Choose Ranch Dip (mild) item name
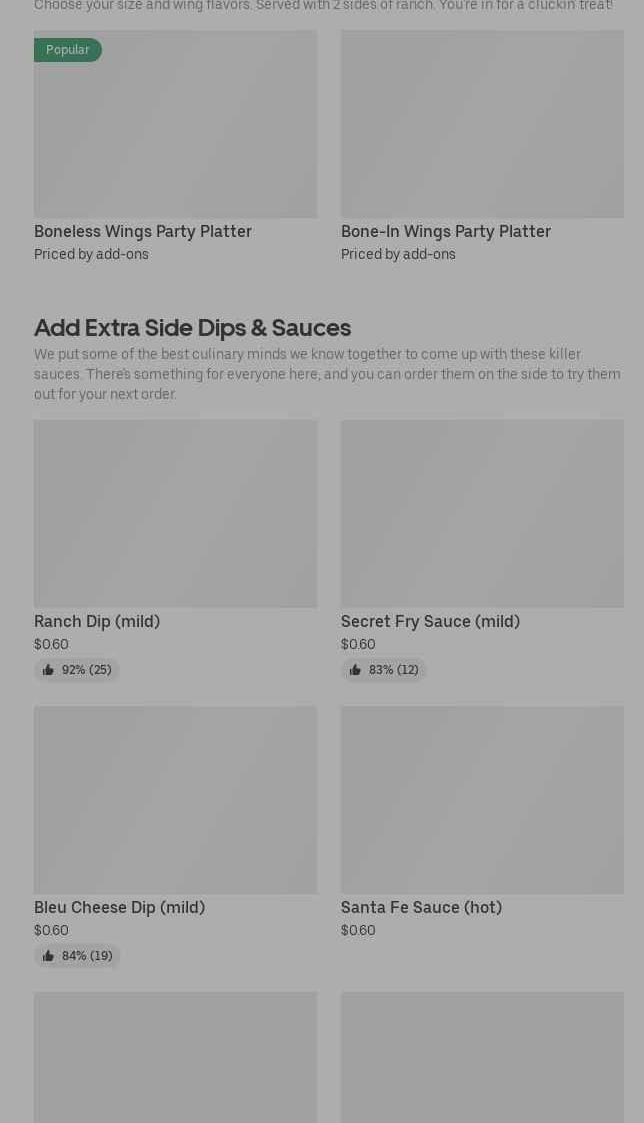The image size is (644, 1123). tap(97, 621)
